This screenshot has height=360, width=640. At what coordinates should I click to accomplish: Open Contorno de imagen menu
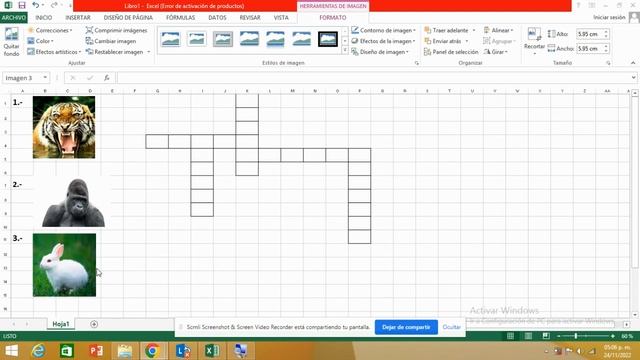[x=383, y=30]
